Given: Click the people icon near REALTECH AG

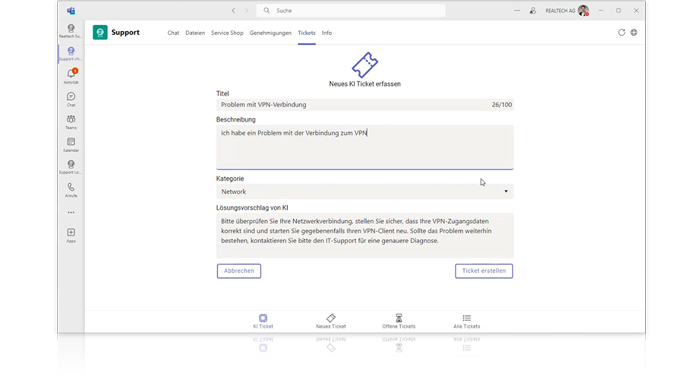Looking at the screenshot, I should pos(533,10).
